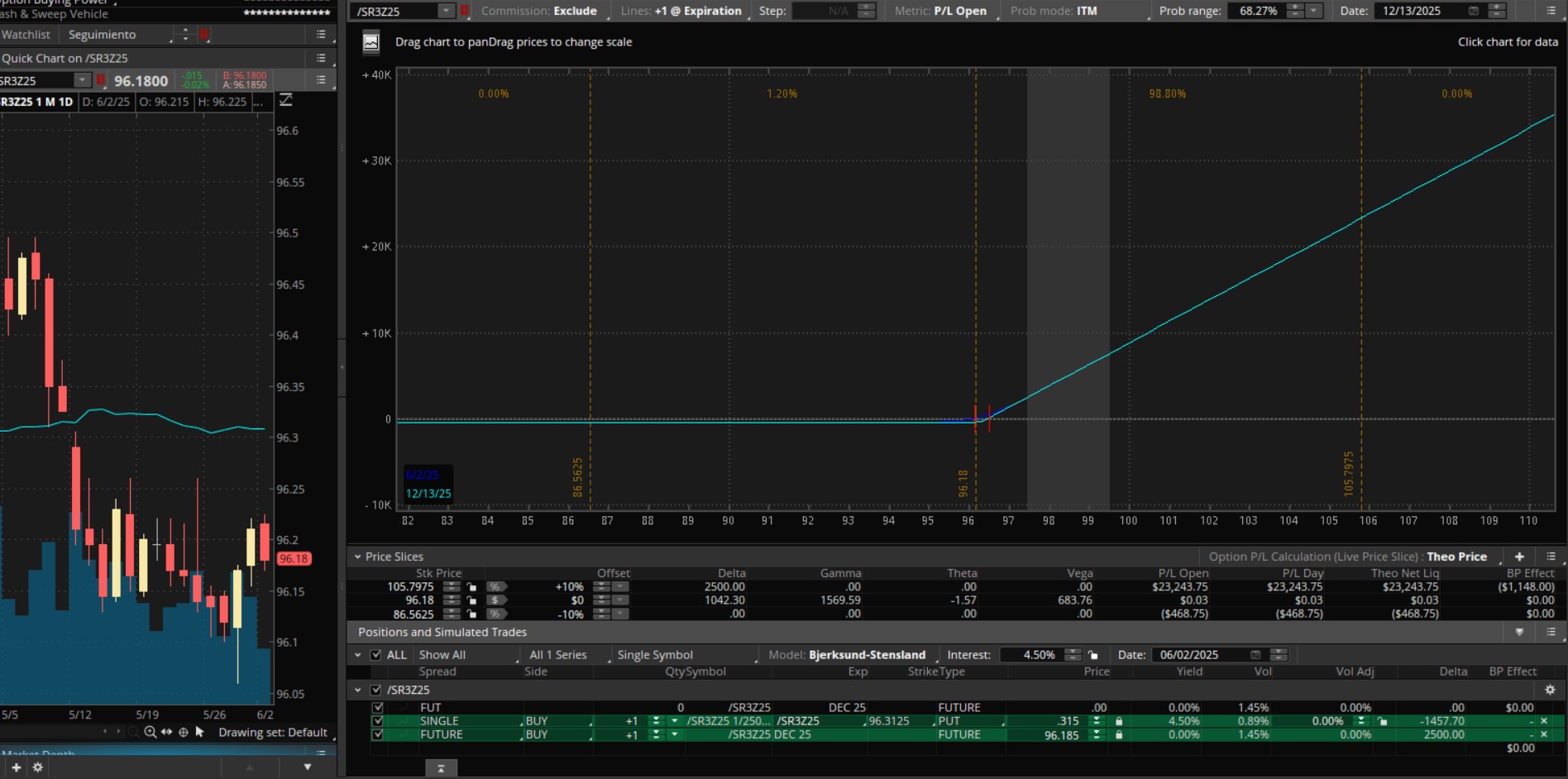Toggle the lock on the 105.7975 price slice

(x=471, y=587)
